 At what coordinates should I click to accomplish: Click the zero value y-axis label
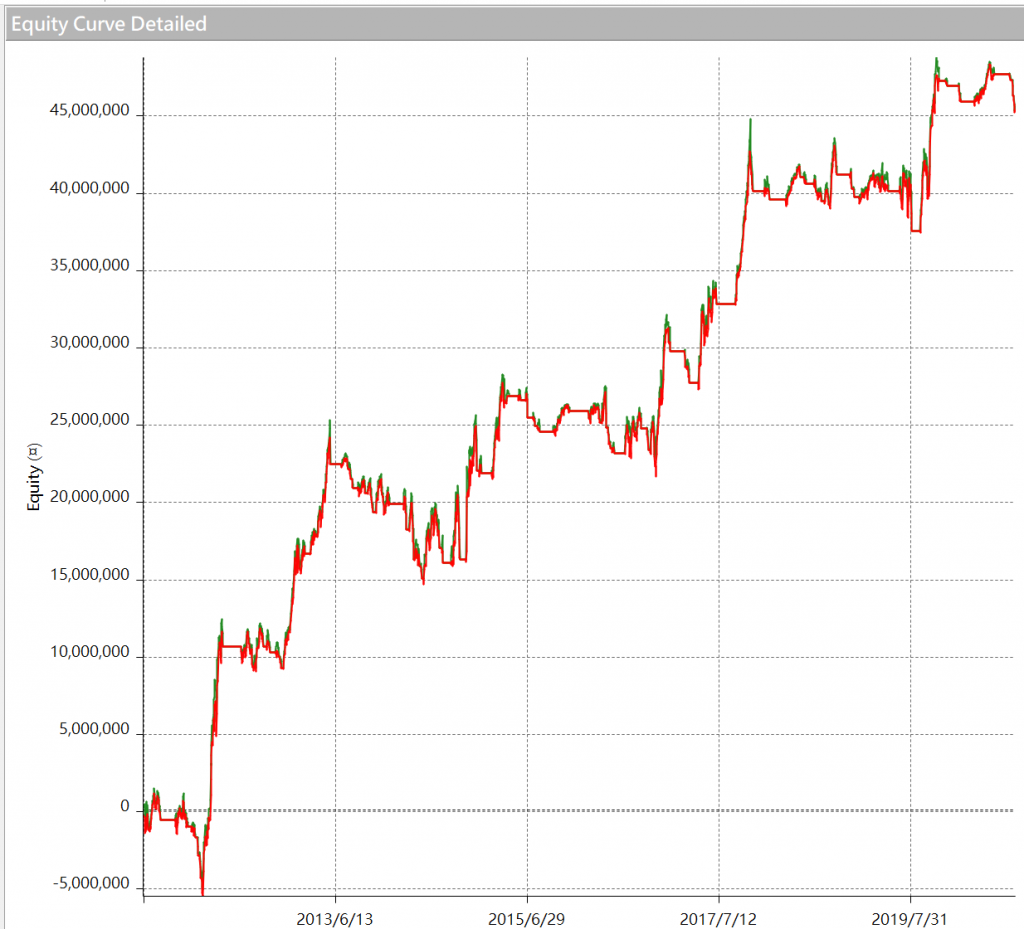pyautogui.click(x=124, y=808)
